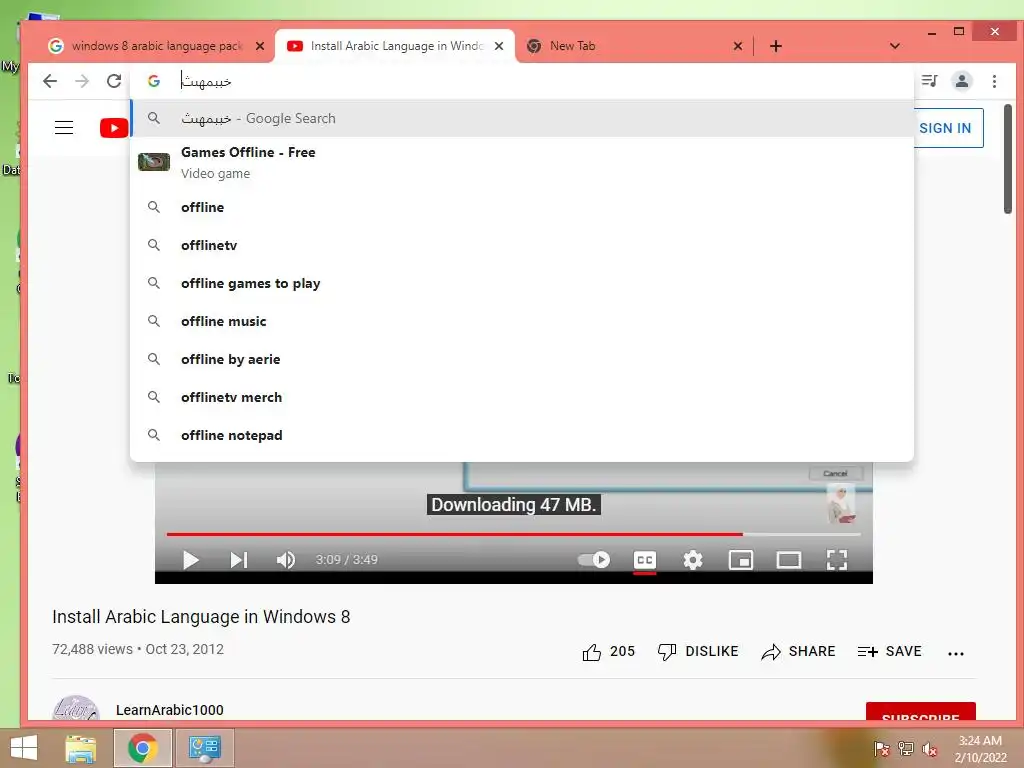This screenshot has height=768, width=1024.
Task: Close the Install Arabic Language tab
Action: tap(499, 46)
